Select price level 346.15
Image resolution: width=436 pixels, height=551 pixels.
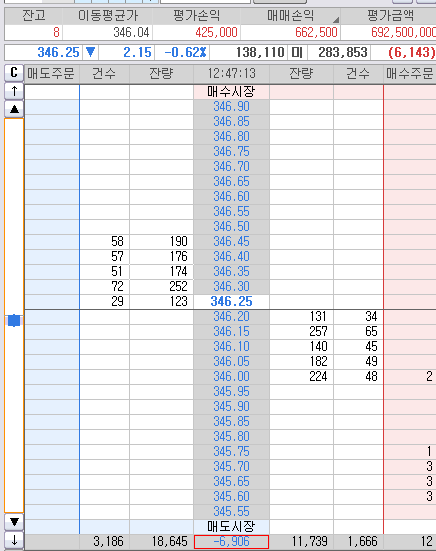tap(231, 331)
